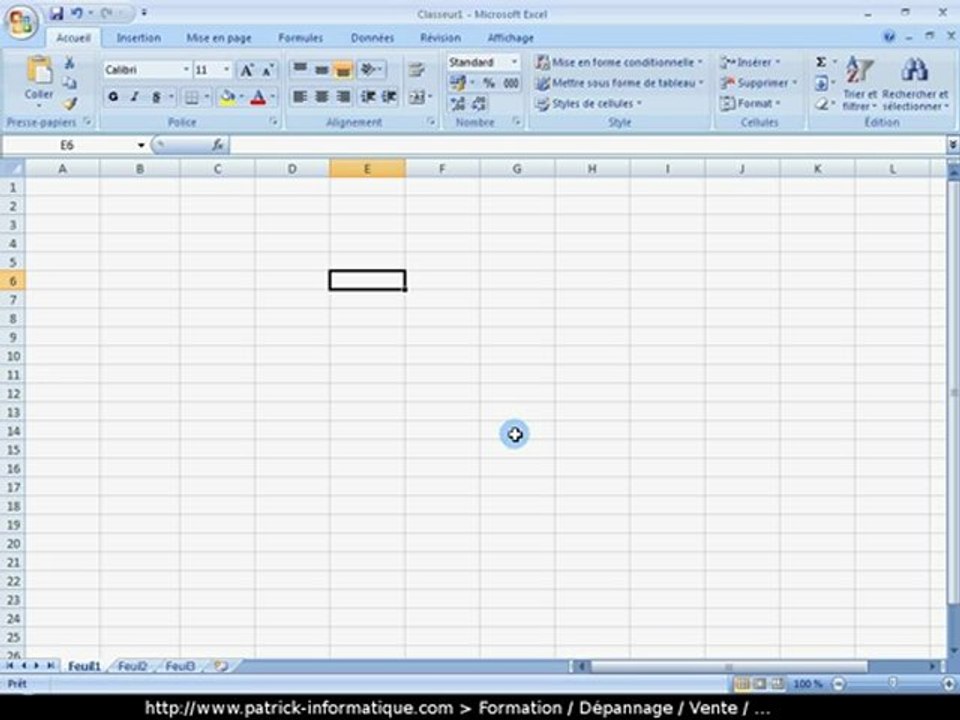
Task: Click the fx insert function icon
Action: click(x=217, y=145)
